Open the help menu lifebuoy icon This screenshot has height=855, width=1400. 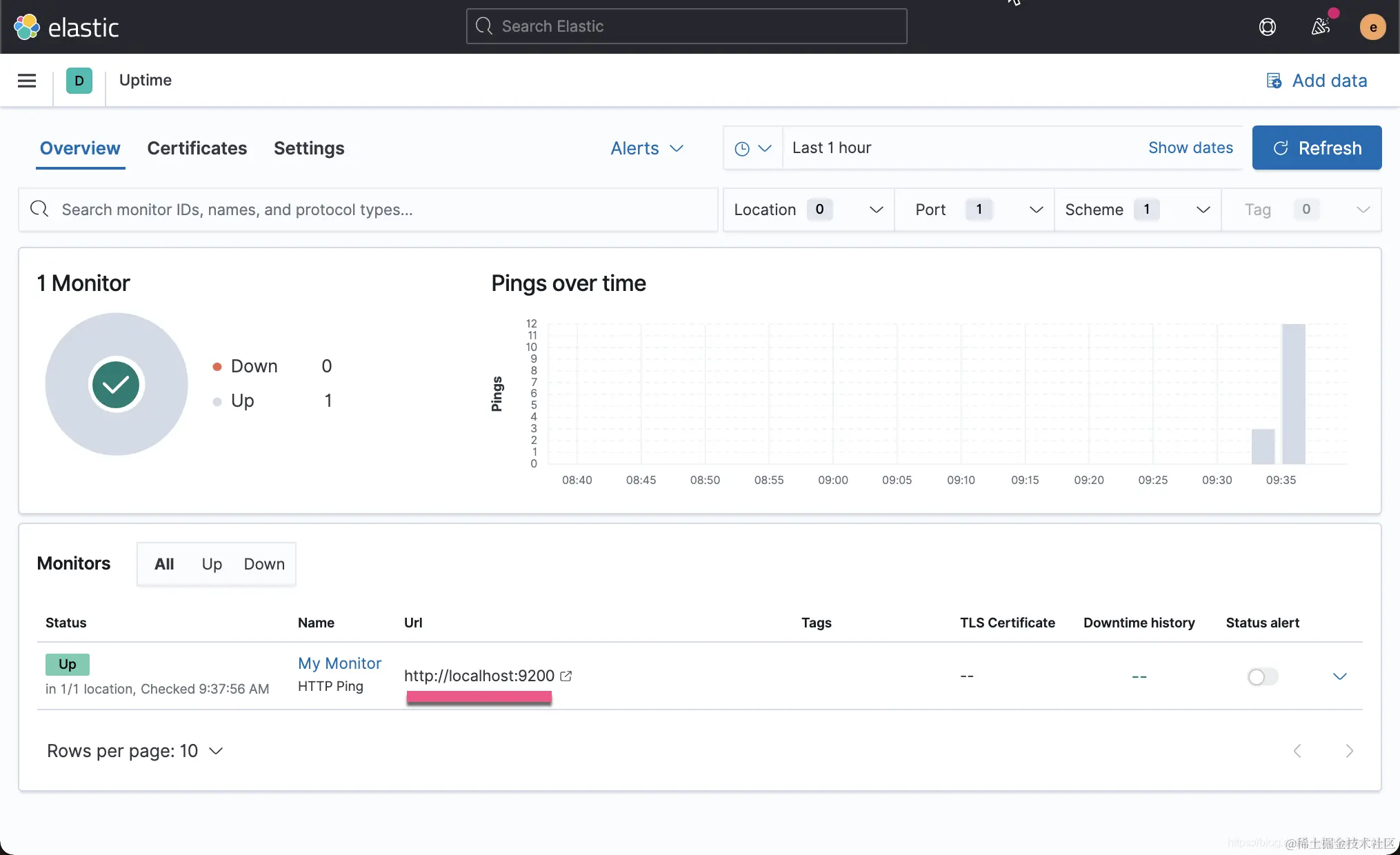click(x=1267, y=27)
